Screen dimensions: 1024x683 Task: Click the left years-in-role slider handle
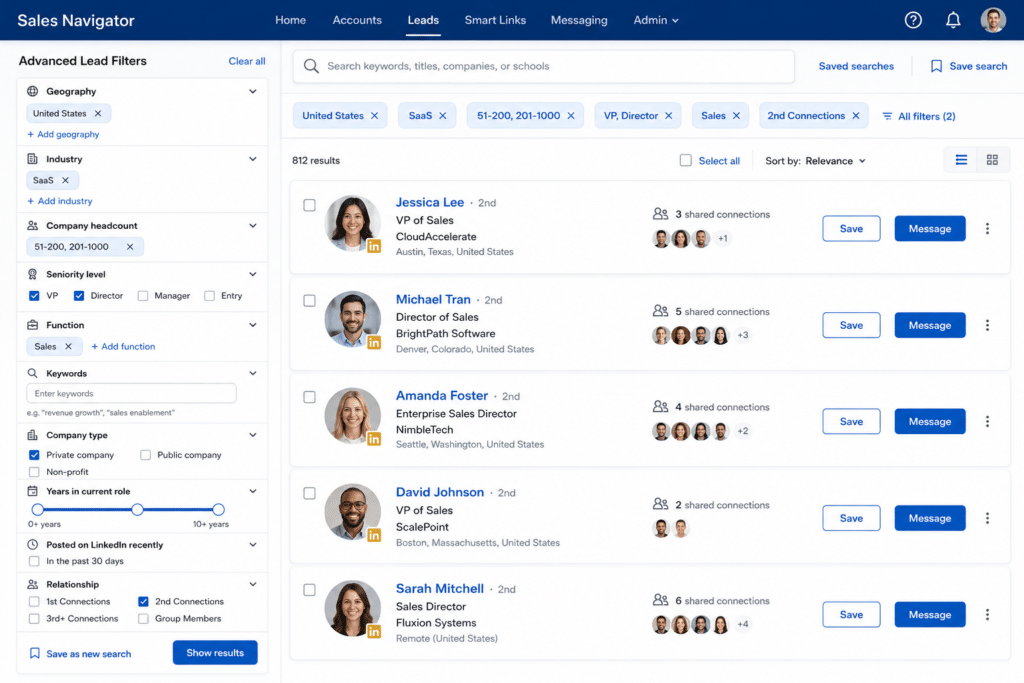click(x=38, y=509)
